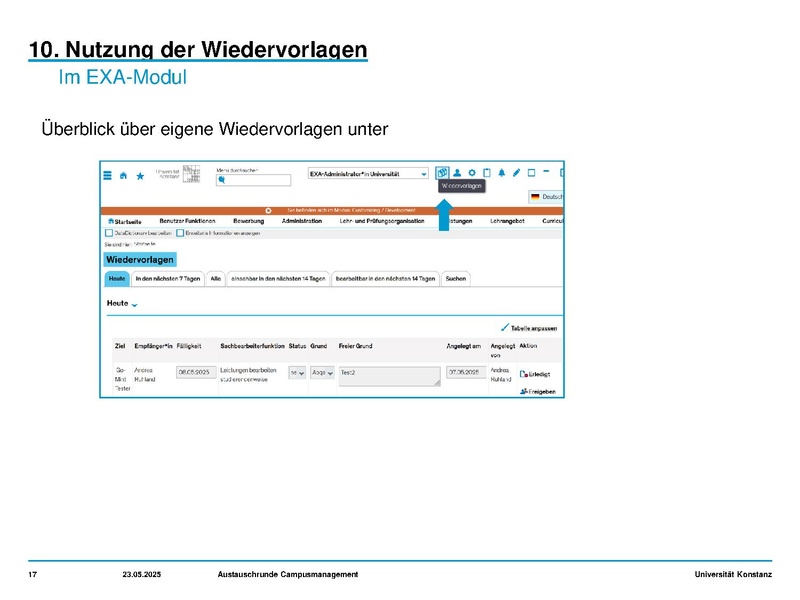Open the EXA-Administrator role dropdown

click(x=368, y=174)
